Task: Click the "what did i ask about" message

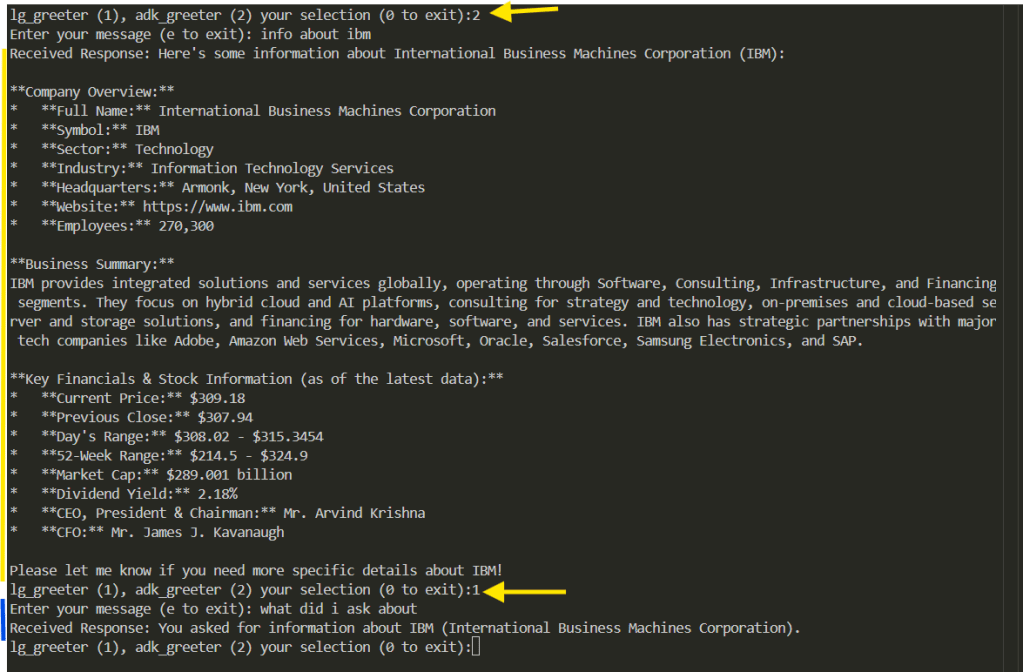Action: click(x=338, y=610)
